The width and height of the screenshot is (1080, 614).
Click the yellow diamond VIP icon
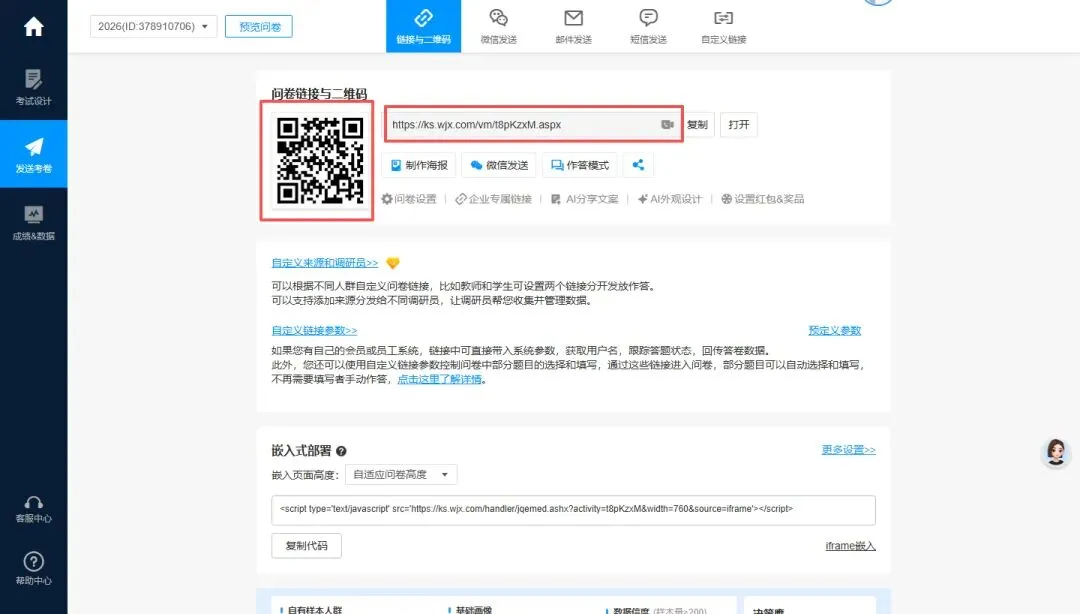click(393, 263)
